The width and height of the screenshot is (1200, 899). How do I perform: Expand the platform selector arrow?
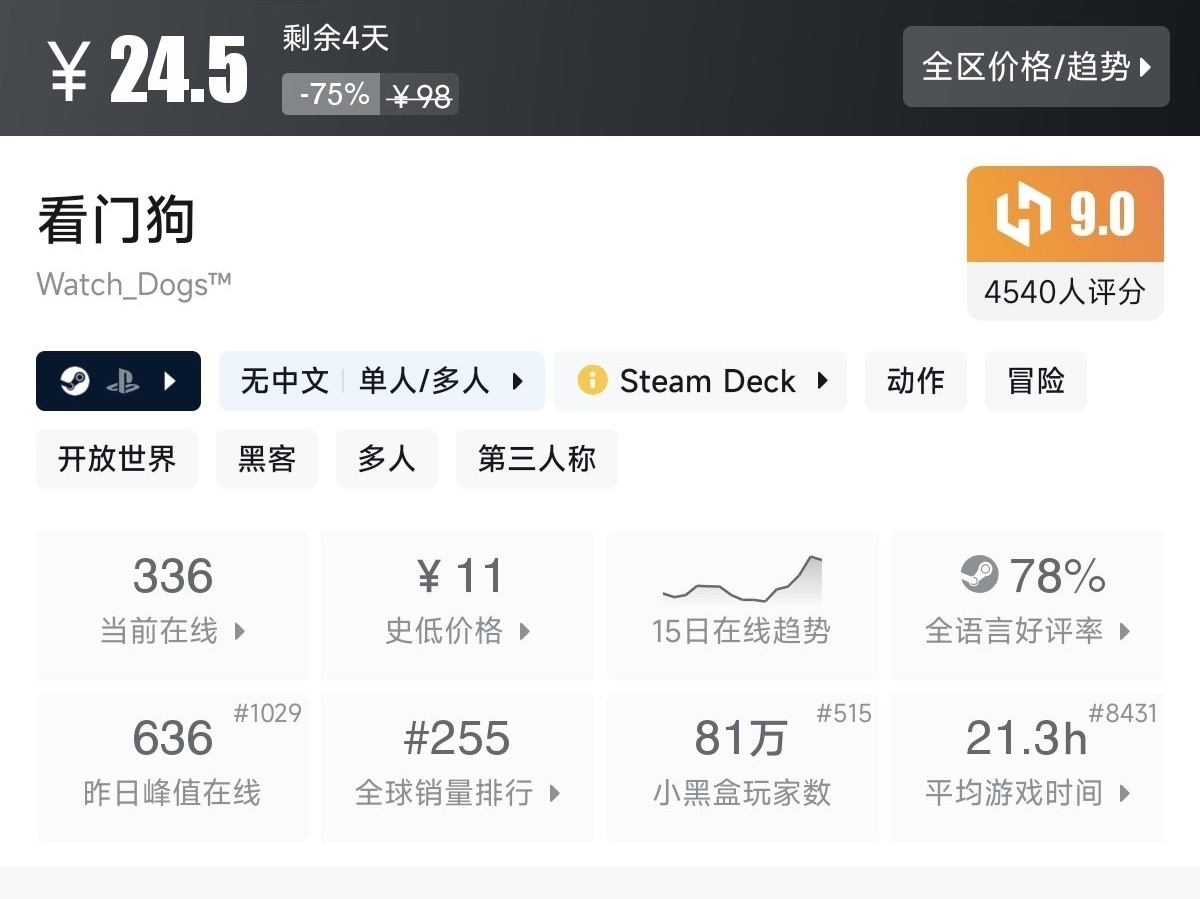point(170,381)
